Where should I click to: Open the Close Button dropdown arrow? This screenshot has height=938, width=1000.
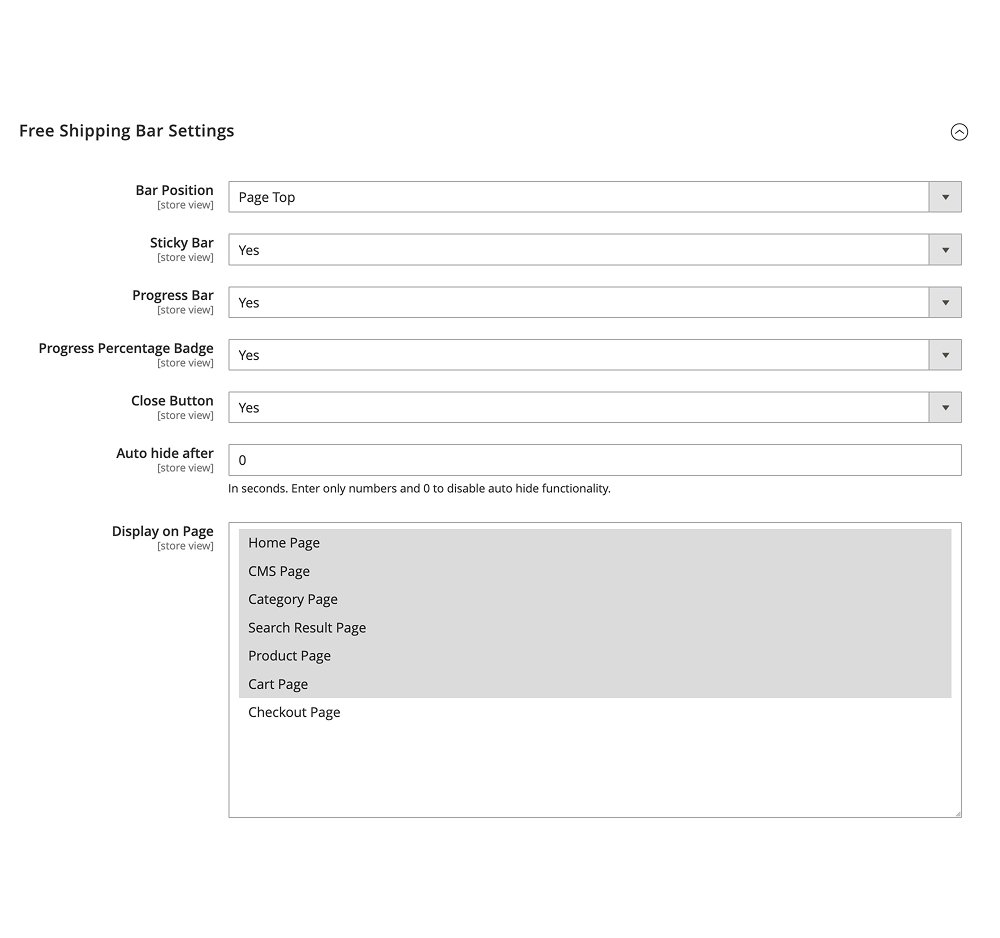click(x=945, y=407)
